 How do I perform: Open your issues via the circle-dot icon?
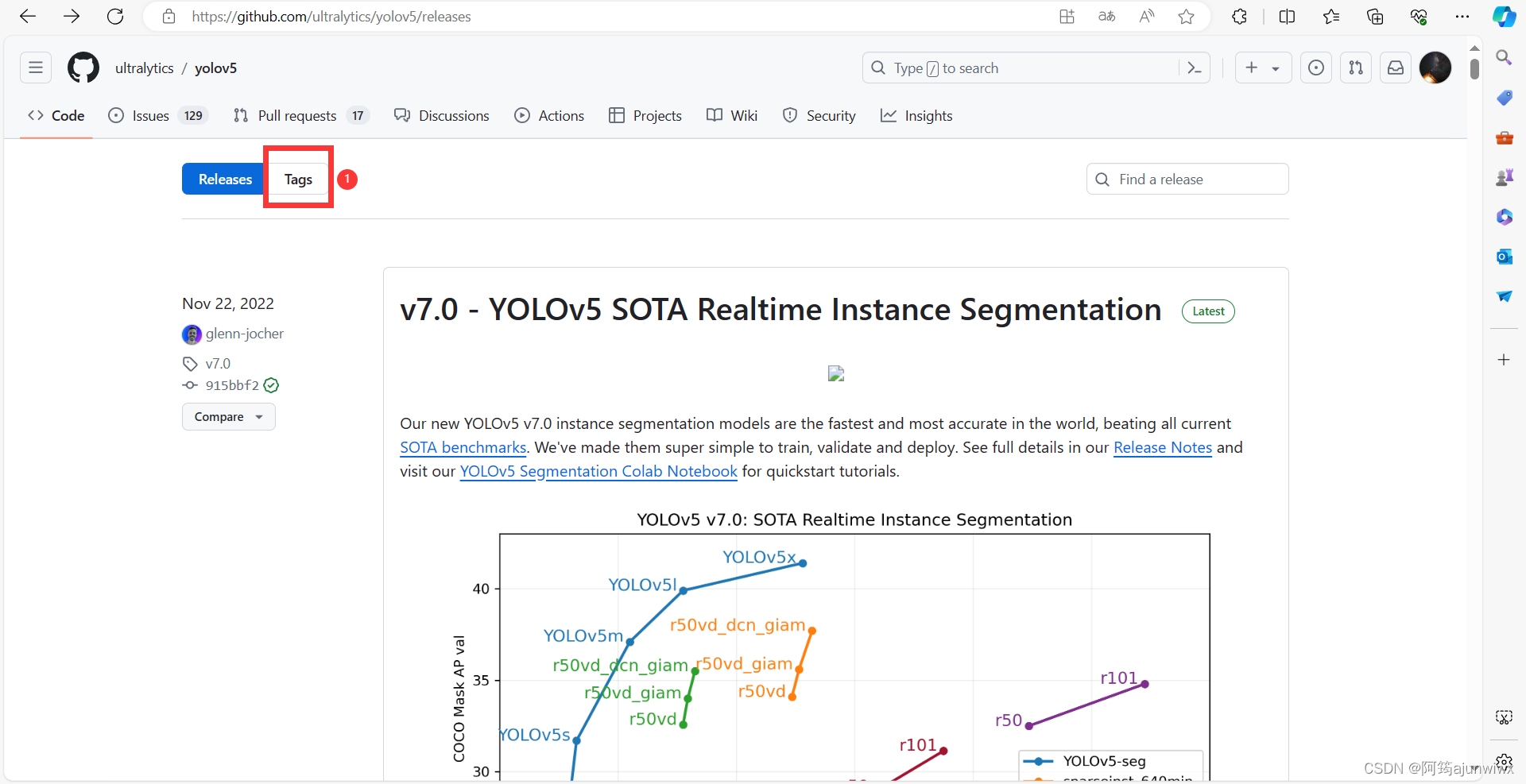(1316, 68)
